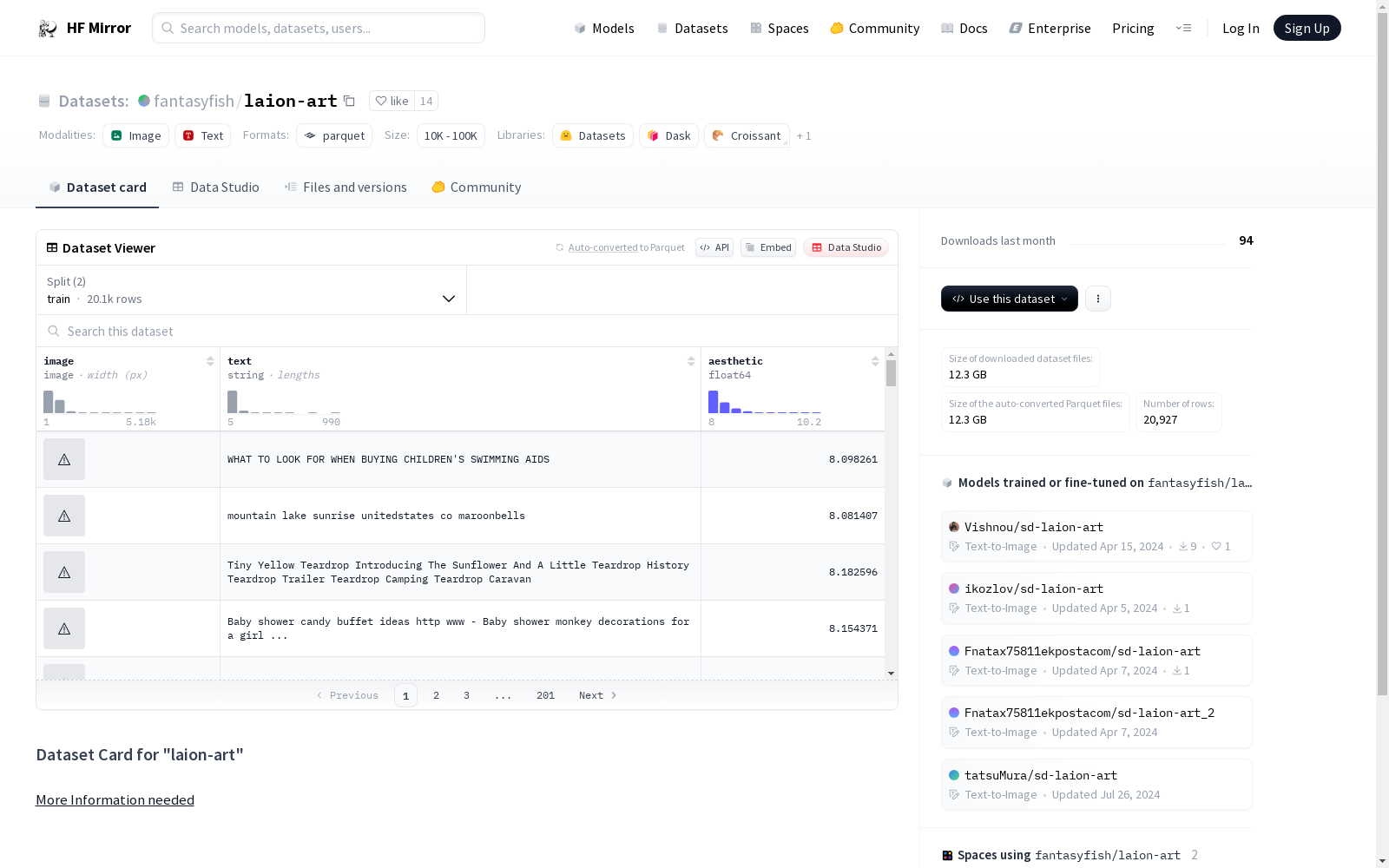The width and height of the screenshot is (1389, 868).
Task: Switch to the Dataset card tab
Action: pyautogui.click(x=97, y=187)
